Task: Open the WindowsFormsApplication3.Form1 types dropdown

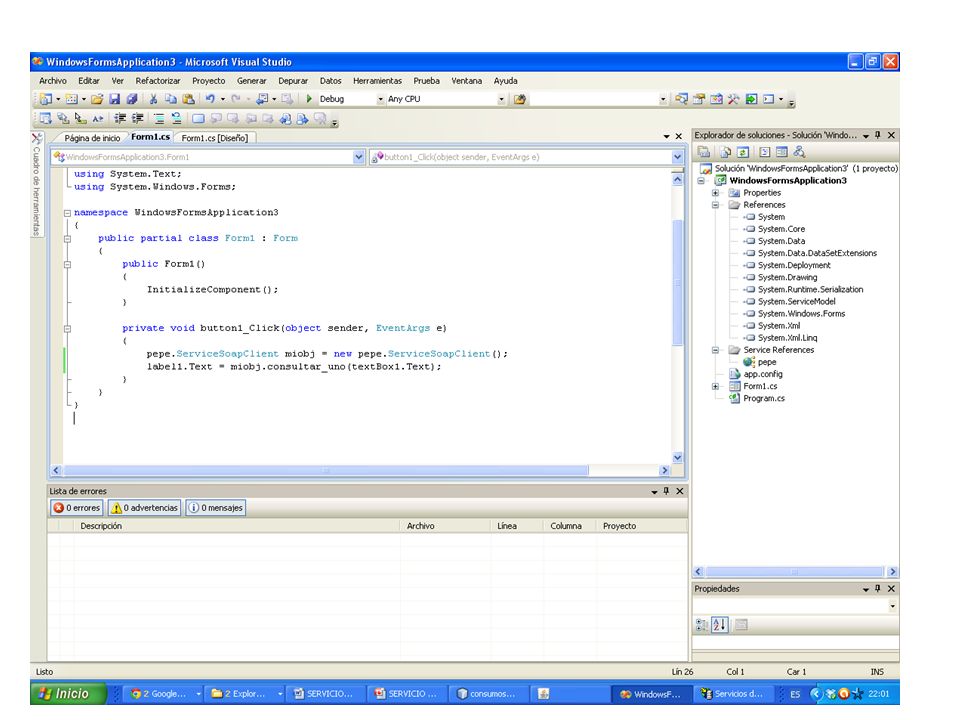Action: [359, 157]
